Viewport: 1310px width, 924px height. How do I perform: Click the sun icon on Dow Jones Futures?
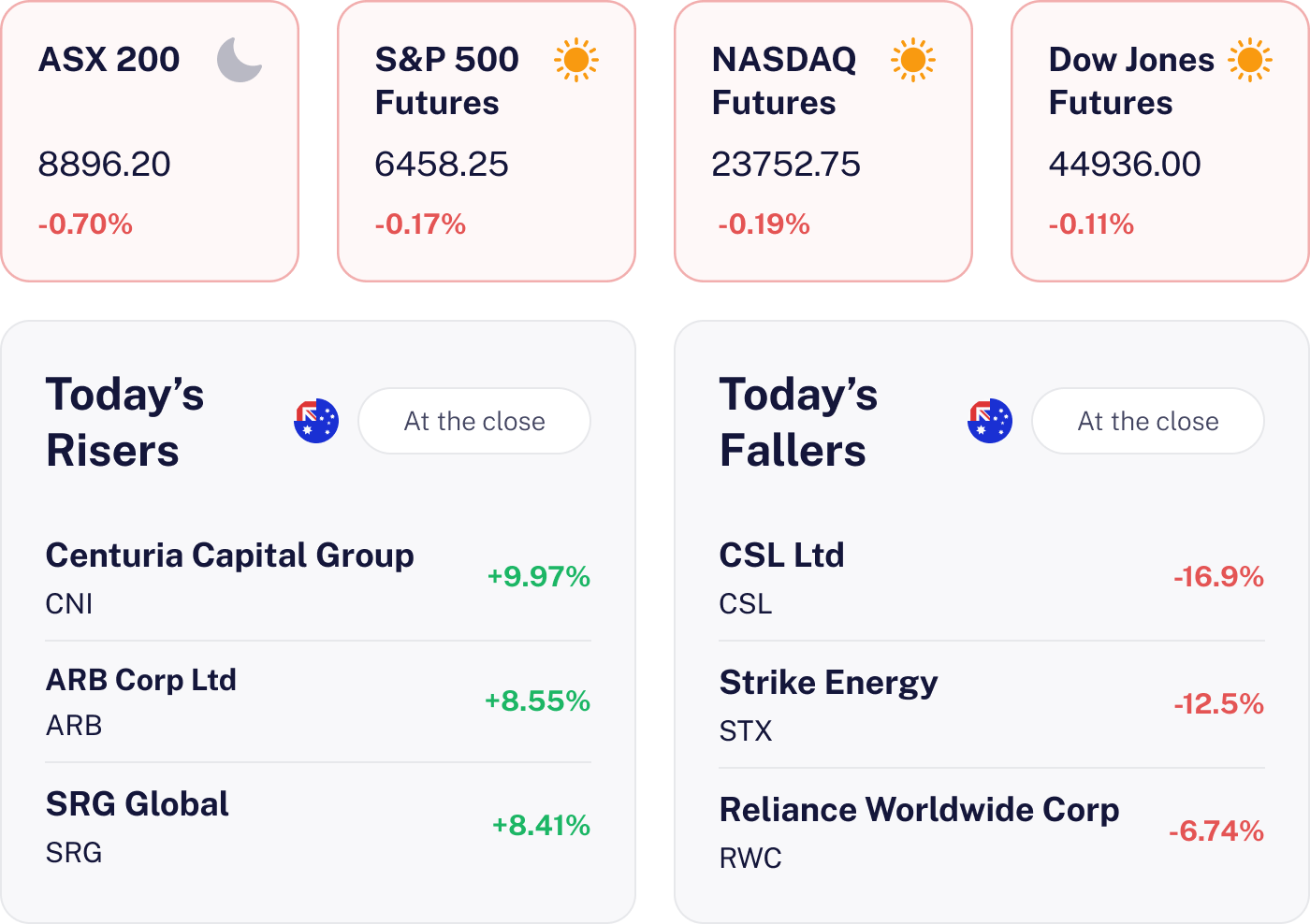(1250, 60)
